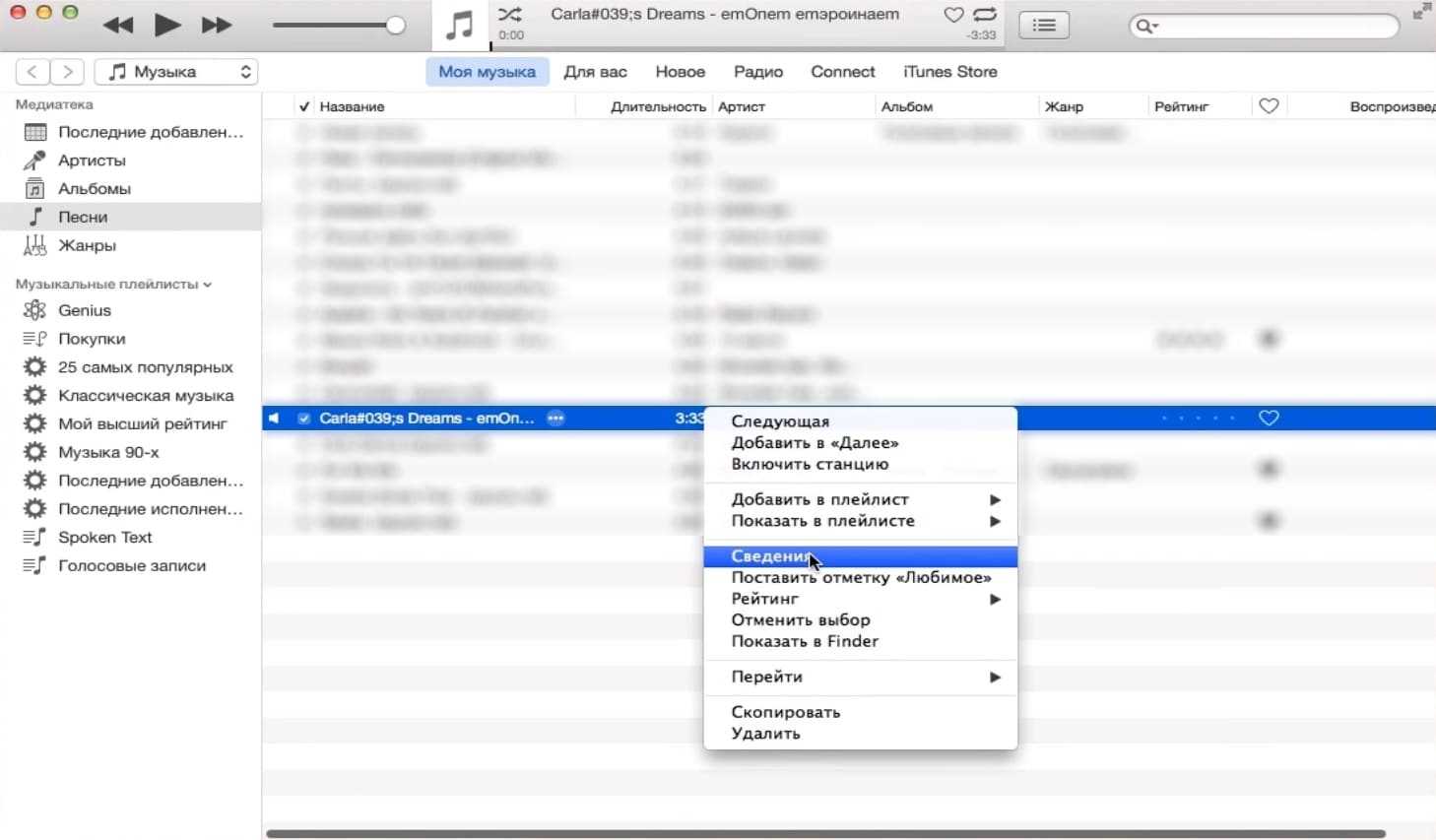
Task: Choose Следующая in the context menu
Action: [861, 421]
